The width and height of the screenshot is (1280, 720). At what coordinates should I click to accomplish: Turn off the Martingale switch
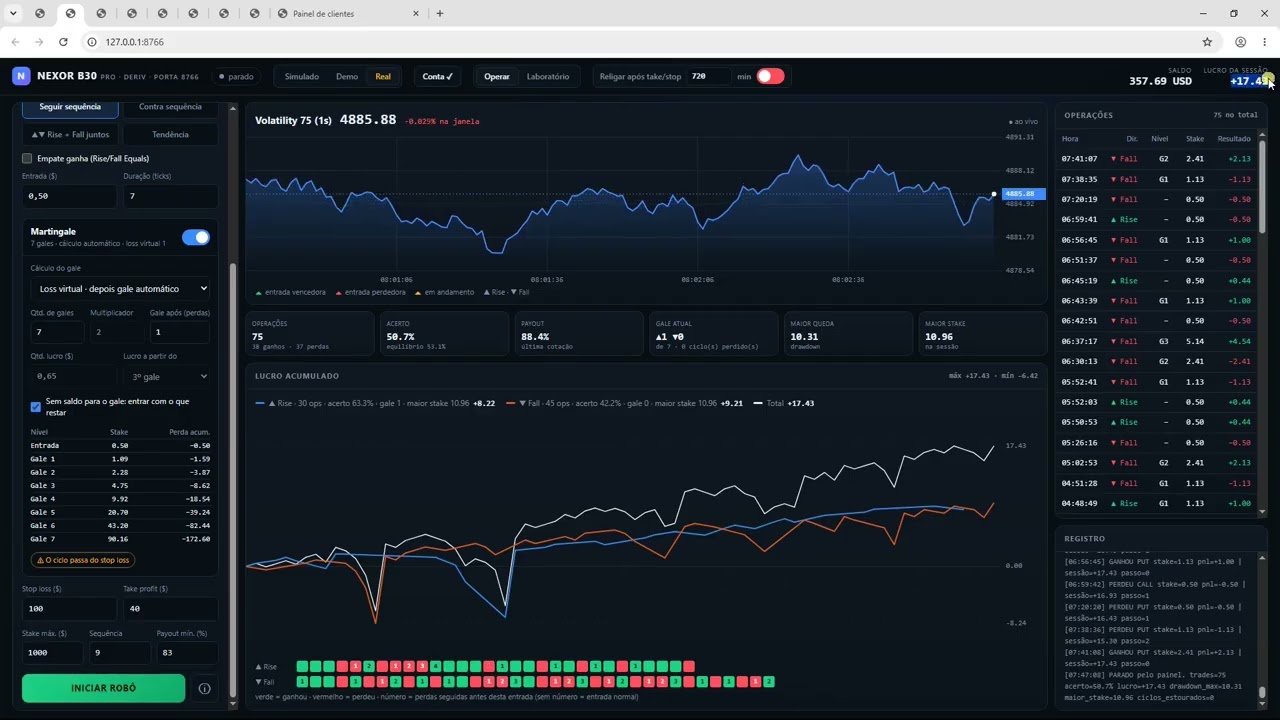click(x=196, y=237)
